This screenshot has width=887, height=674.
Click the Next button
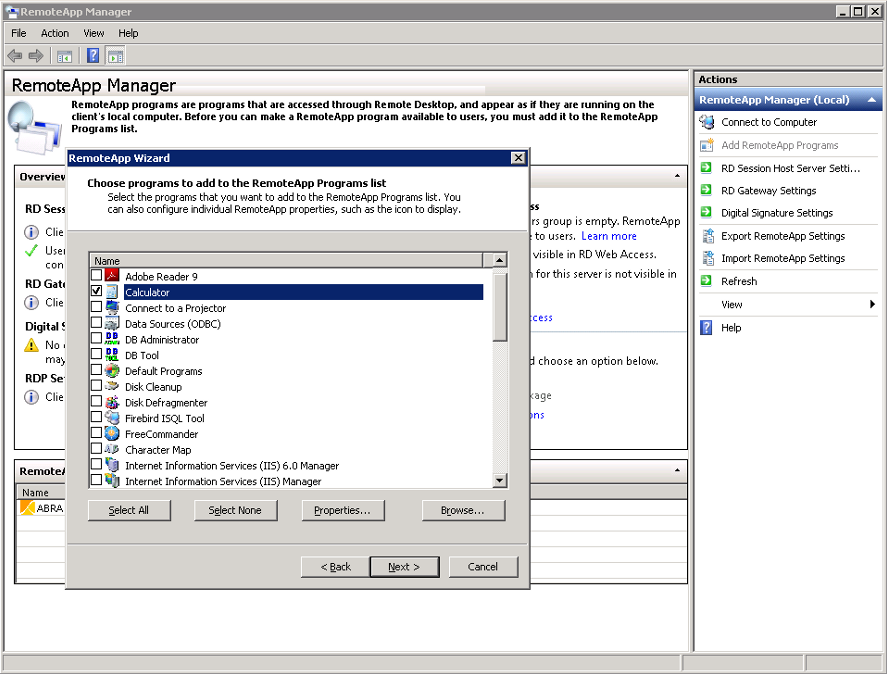[404, 567]
